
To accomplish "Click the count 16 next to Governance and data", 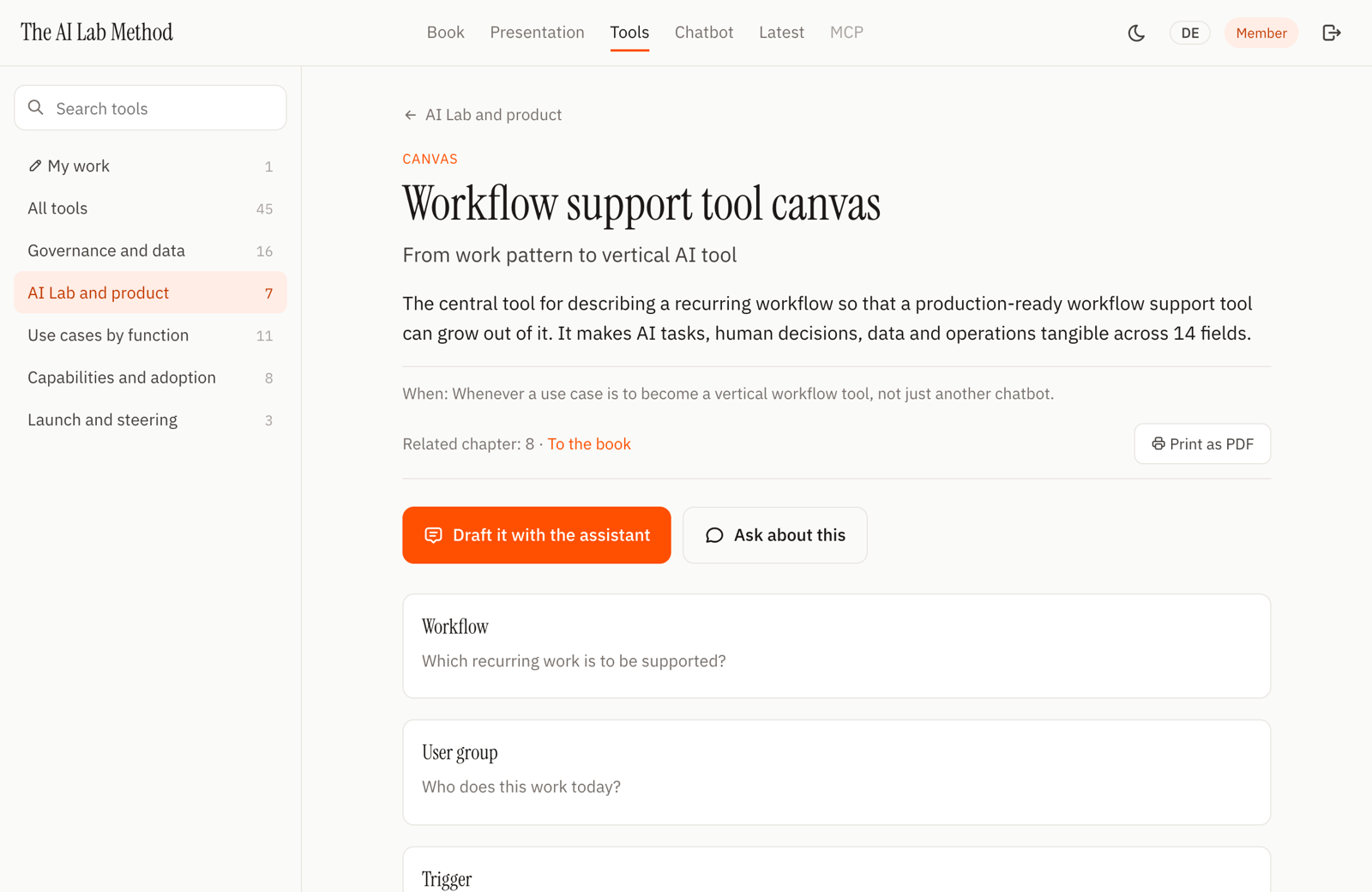I will point(264,250).
